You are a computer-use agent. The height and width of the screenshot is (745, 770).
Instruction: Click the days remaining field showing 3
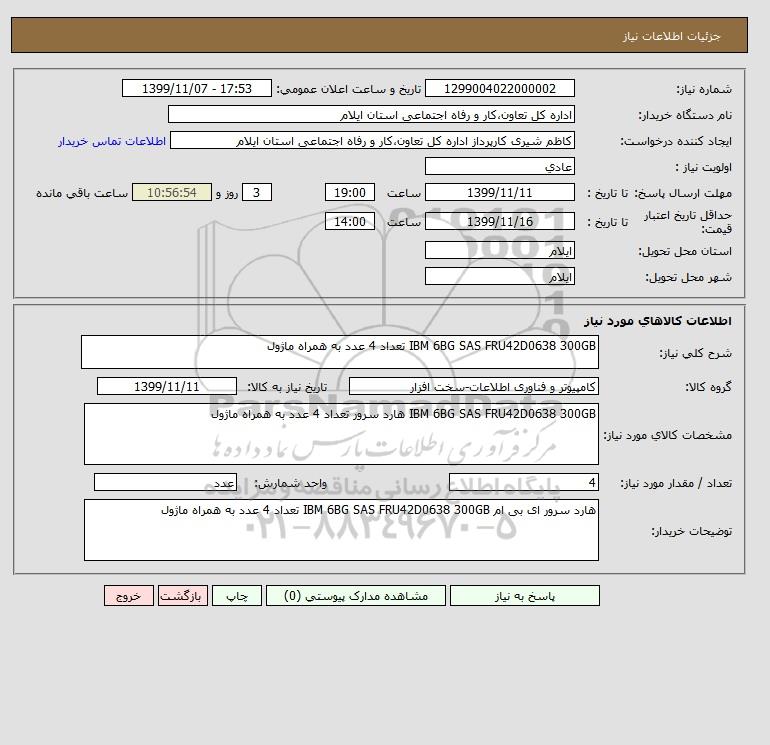256,193
